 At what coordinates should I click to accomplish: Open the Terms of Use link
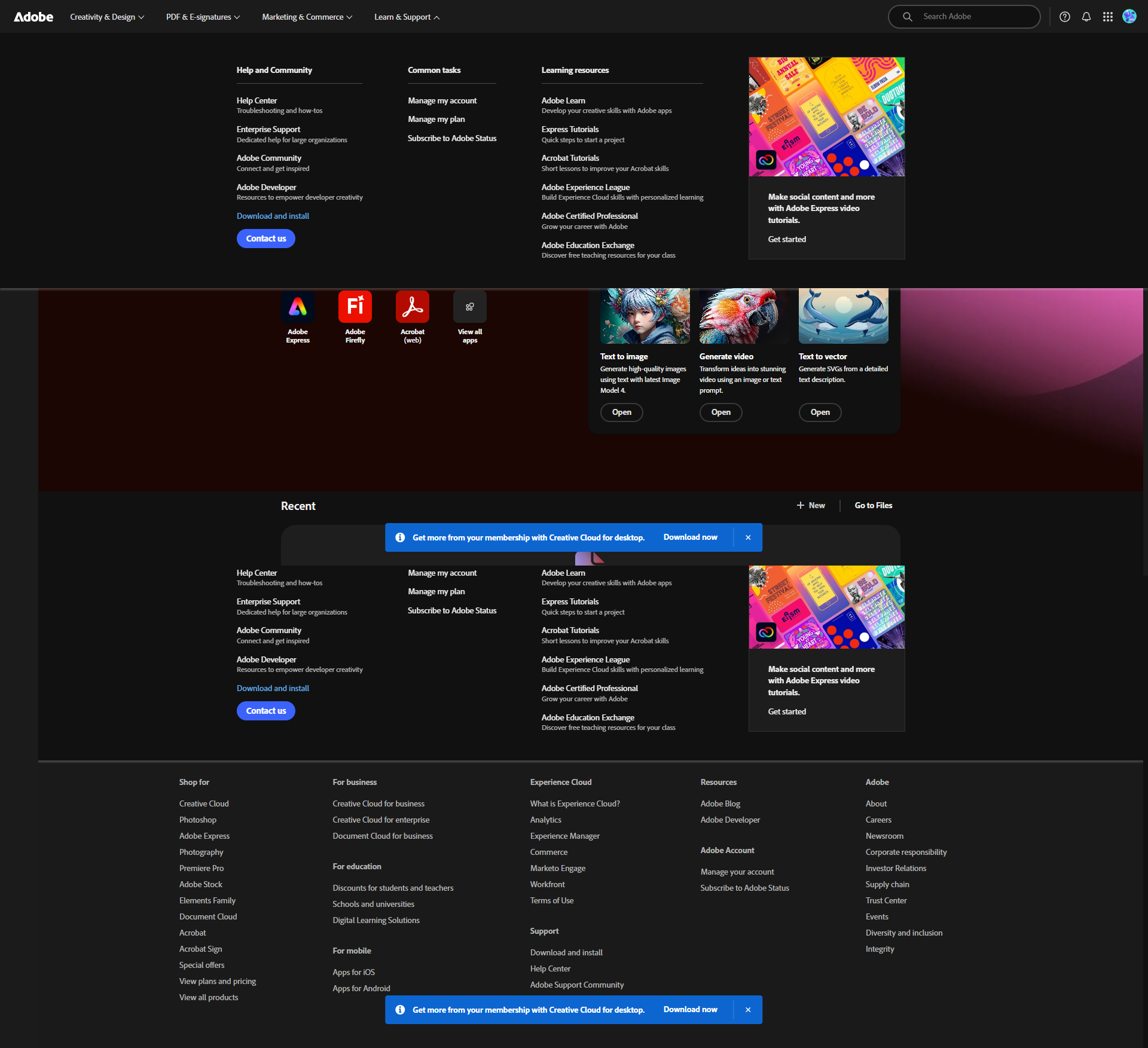click(x=552, y=901)
